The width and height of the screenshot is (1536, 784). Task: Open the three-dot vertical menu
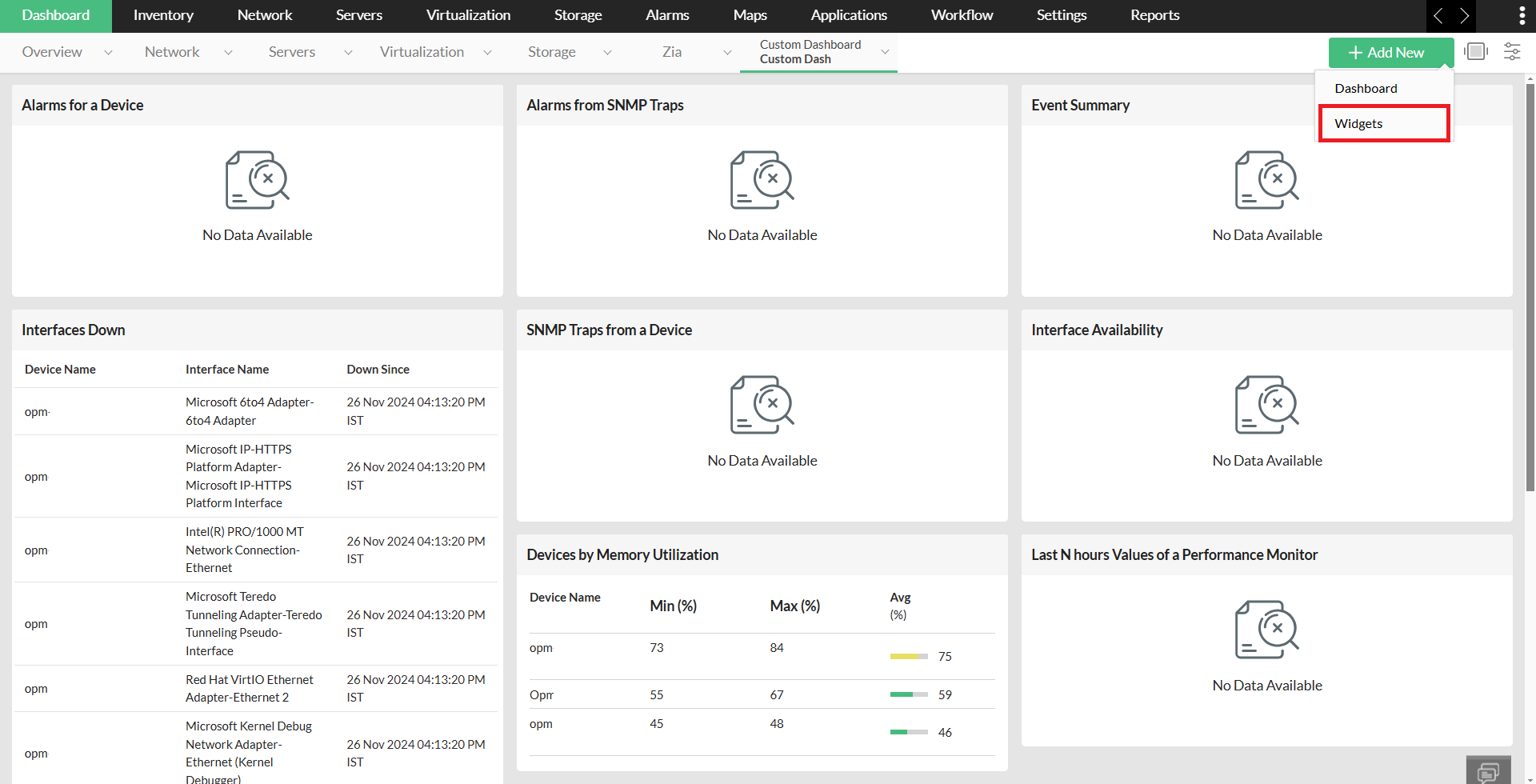coord(1522,16)
